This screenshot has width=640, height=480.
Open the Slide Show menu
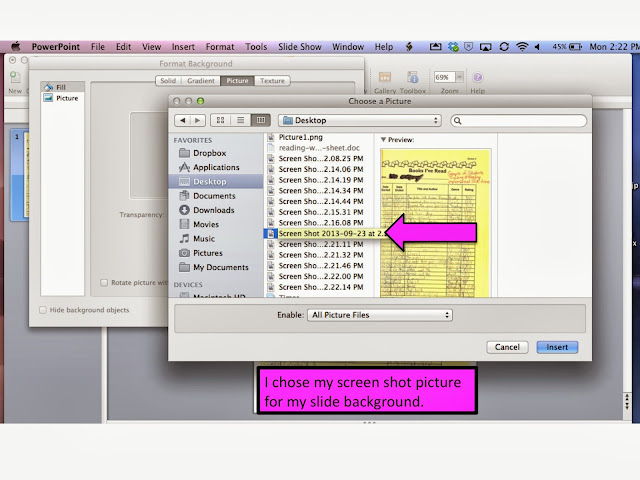click(300, 47)
